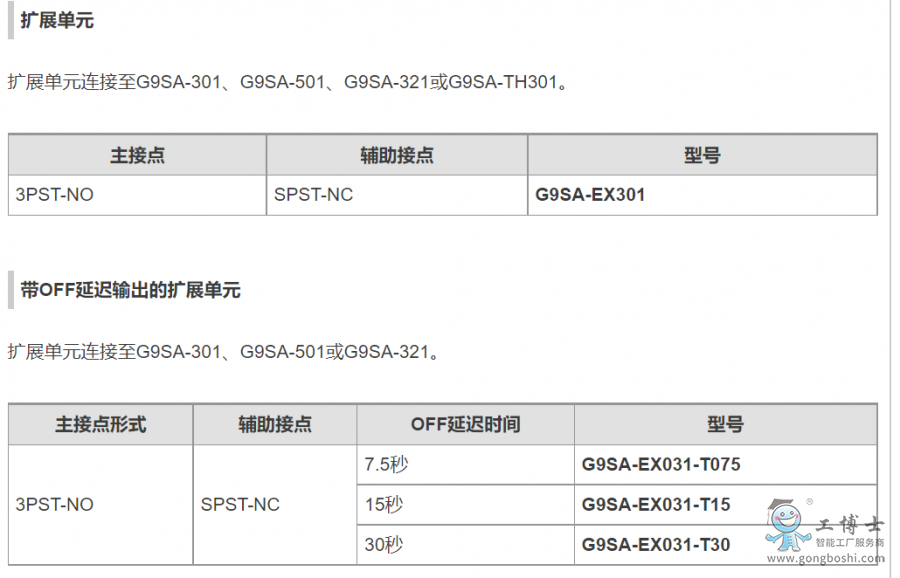Viewport: 900px width, 578px height.
Task: Click 3PST-NO cell in first table
Action: tap(137, 195)
